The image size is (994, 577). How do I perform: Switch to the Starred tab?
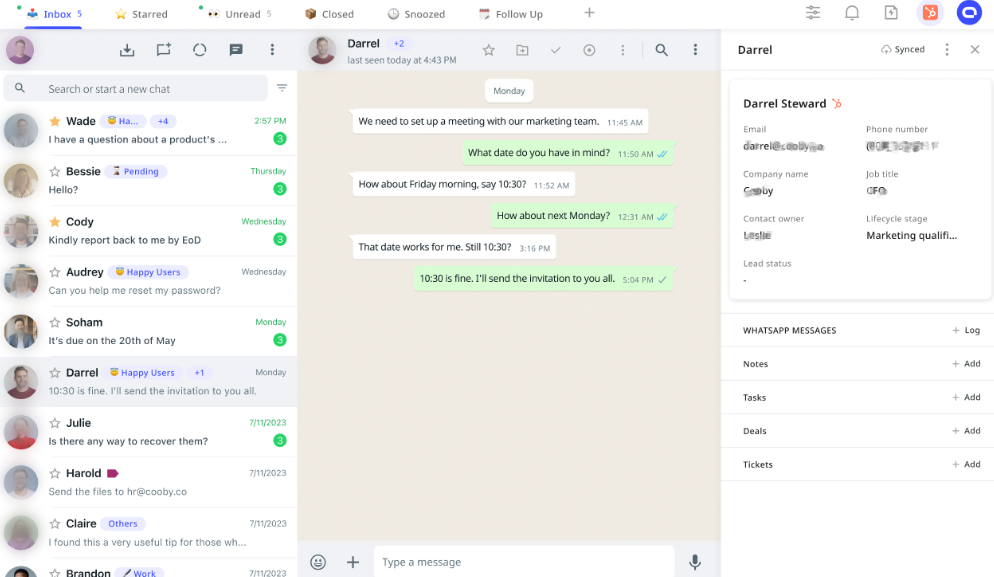tap(141, 14)
